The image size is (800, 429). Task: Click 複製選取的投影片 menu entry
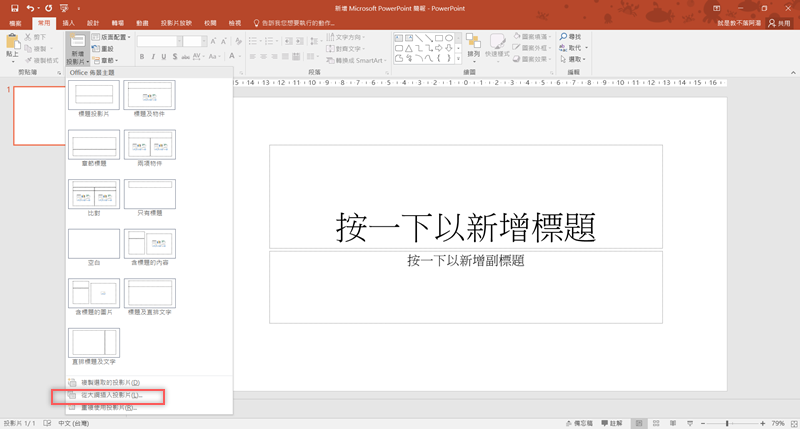coord(110,382)
